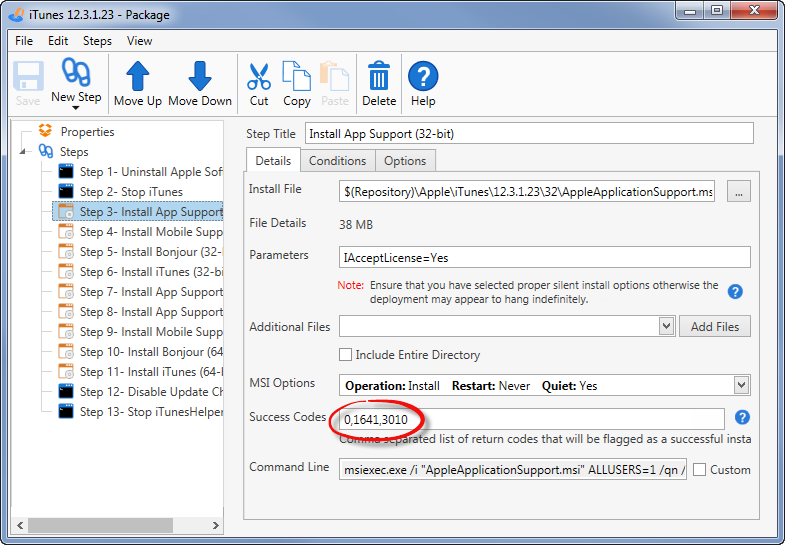Click Step 12 Disable Update command icon
Image resolution: width=785 pixels, height=545 pixels.
click(x=66, y=391)
